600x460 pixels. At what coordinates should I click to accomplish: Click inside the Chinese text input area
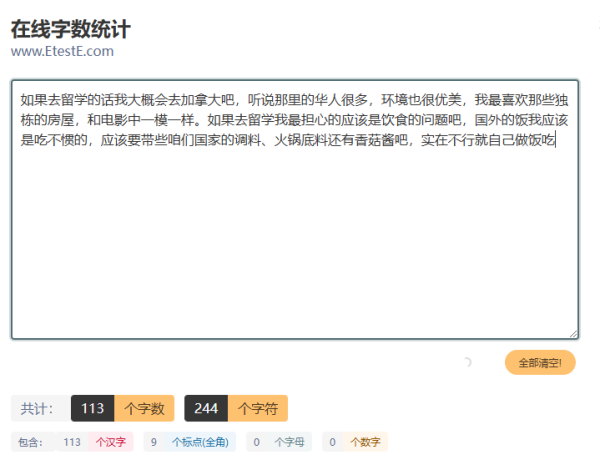tap(295, 209)
